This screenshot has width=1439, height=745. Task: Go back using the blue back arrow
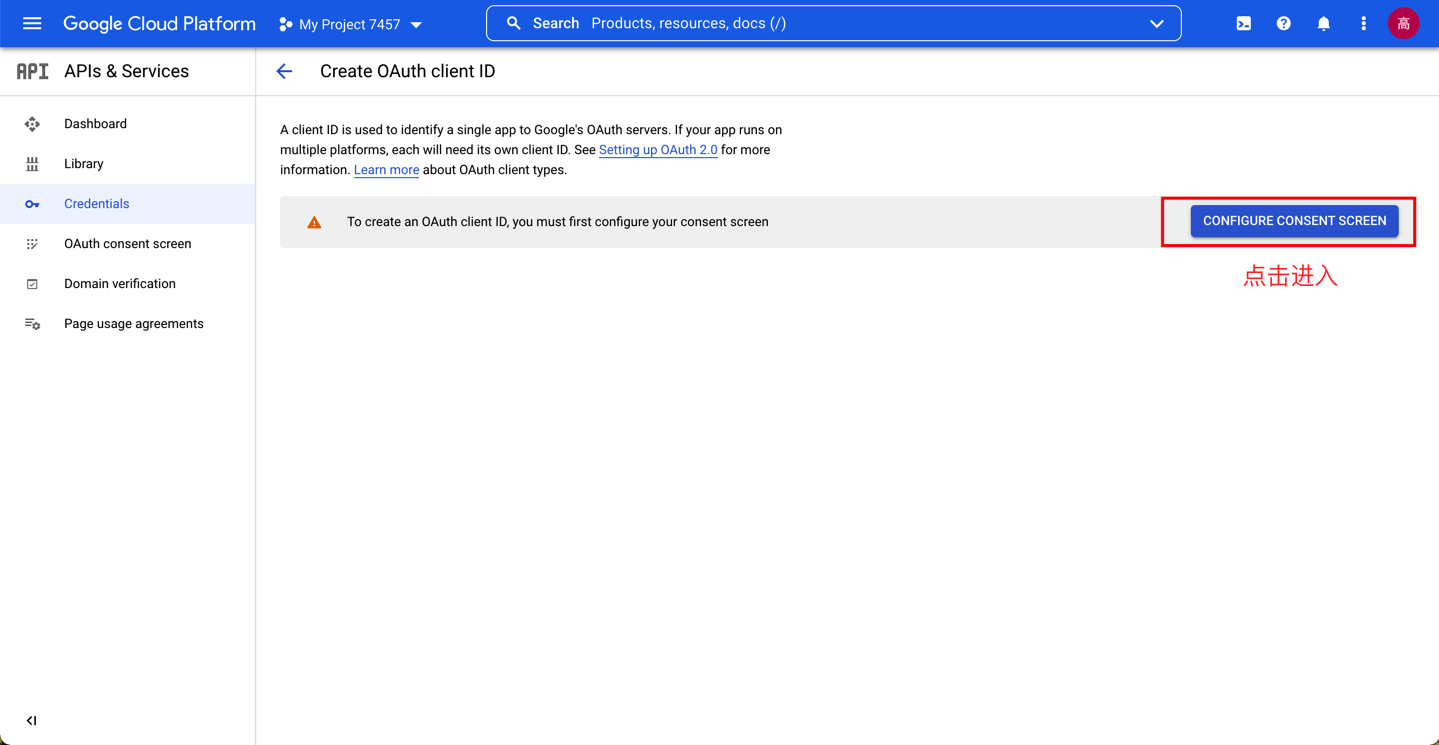click(284, 71)
